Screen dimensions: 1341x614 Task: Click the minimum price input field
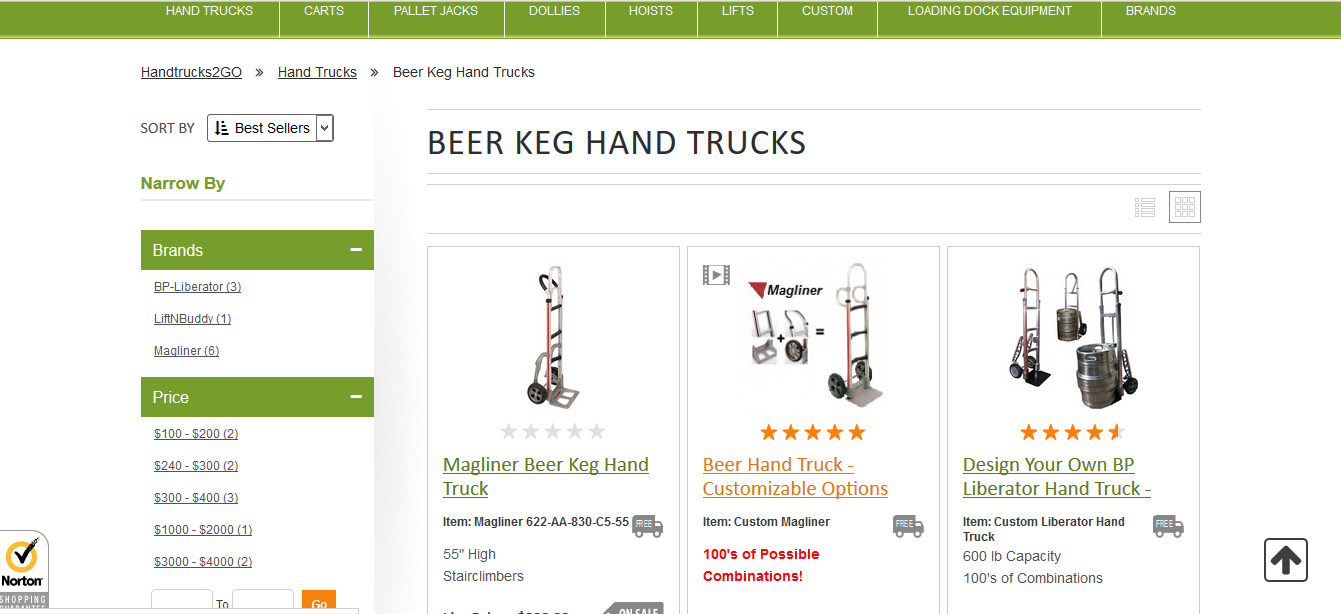click(182, 602)
